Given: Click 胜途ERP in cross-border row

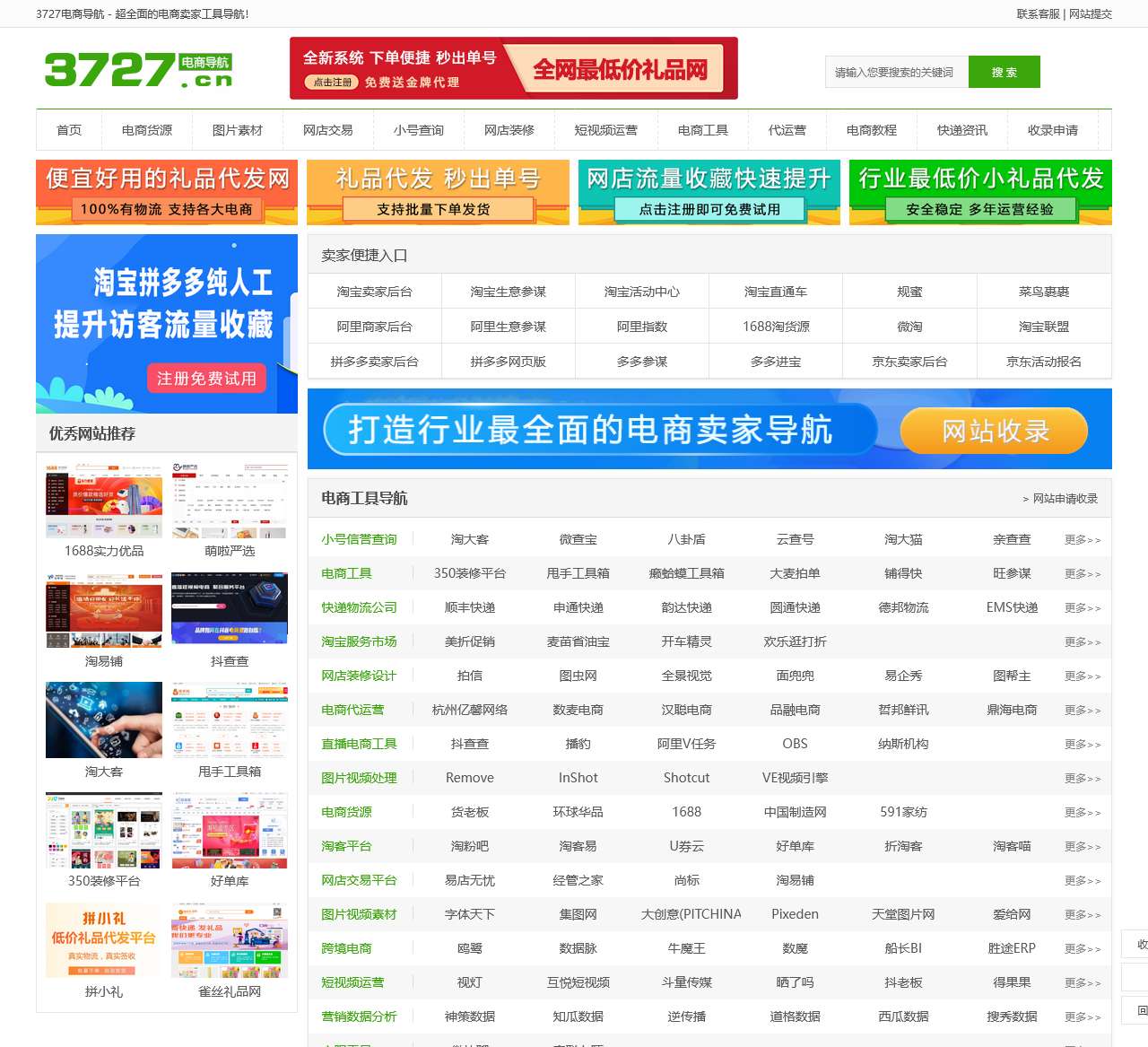Looking at the screenshot, I should pos(1013,948).
